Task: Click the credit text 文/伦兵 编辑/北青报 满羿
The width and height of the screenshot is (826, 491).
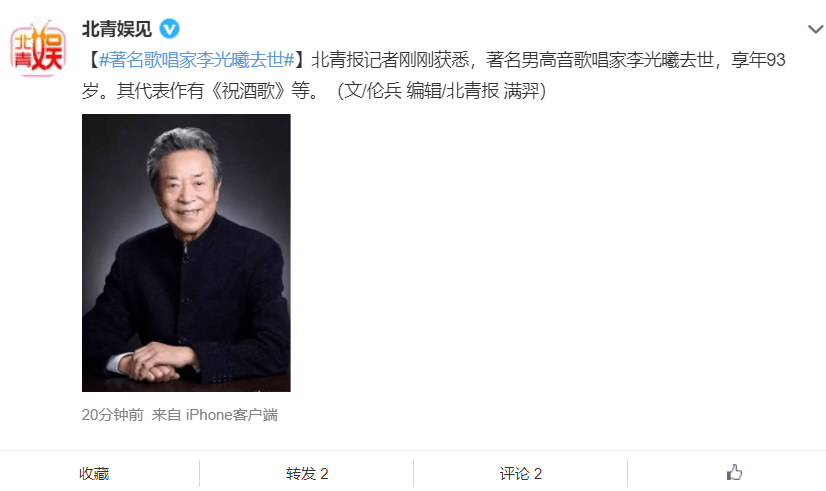Action: pos(442,91)
